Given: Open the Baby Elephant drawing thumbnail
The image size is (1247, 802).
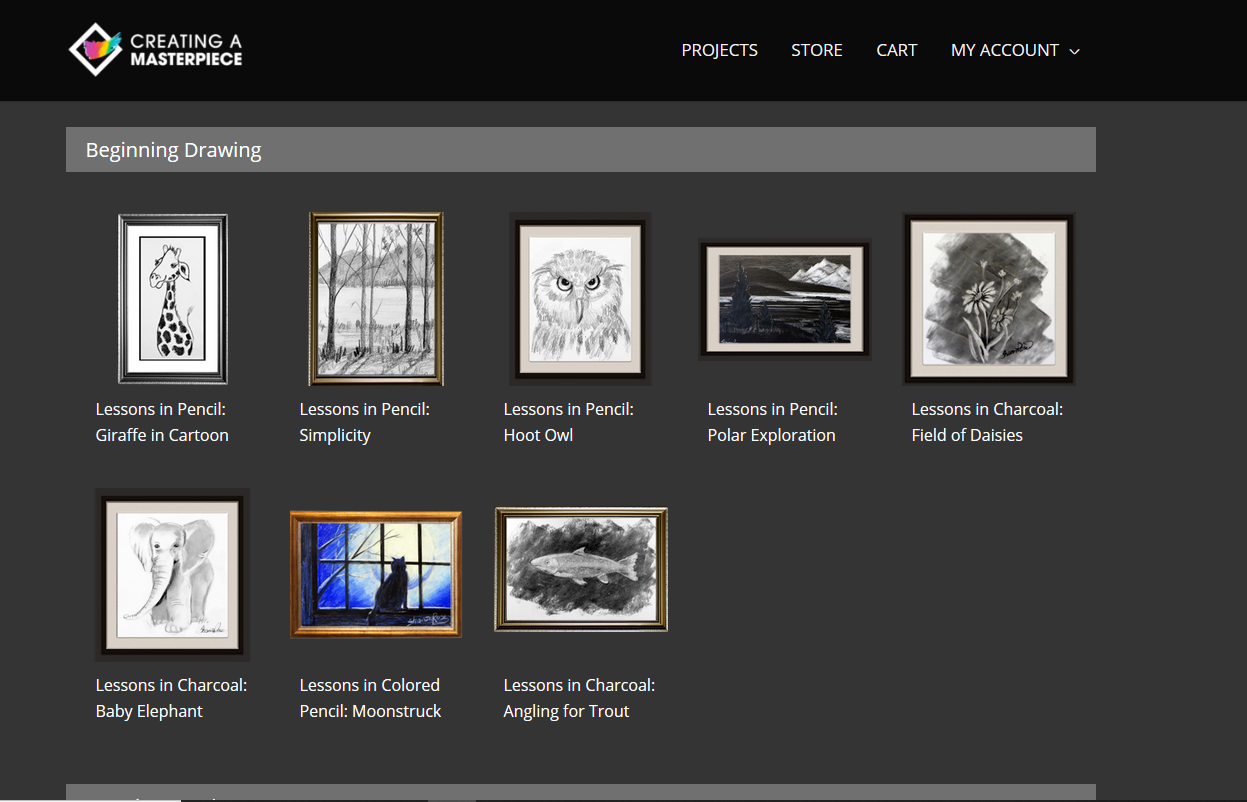Looking at the screenshot, I should click(x=172, y=574).
